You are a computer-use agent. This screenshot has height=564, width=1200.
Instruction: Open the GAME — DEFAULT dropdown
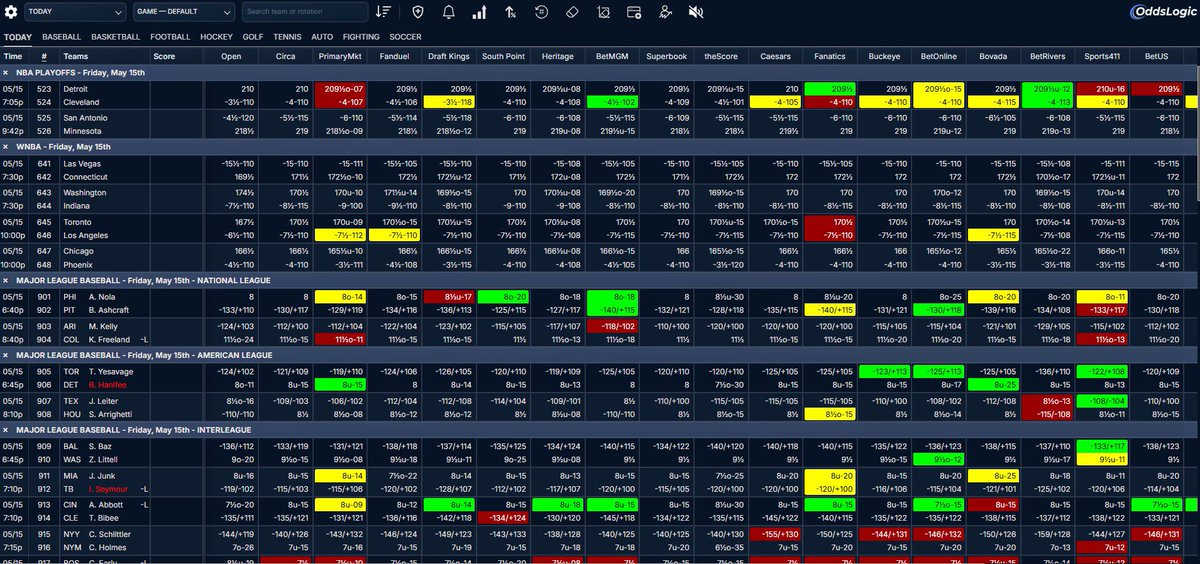(184, 12)
